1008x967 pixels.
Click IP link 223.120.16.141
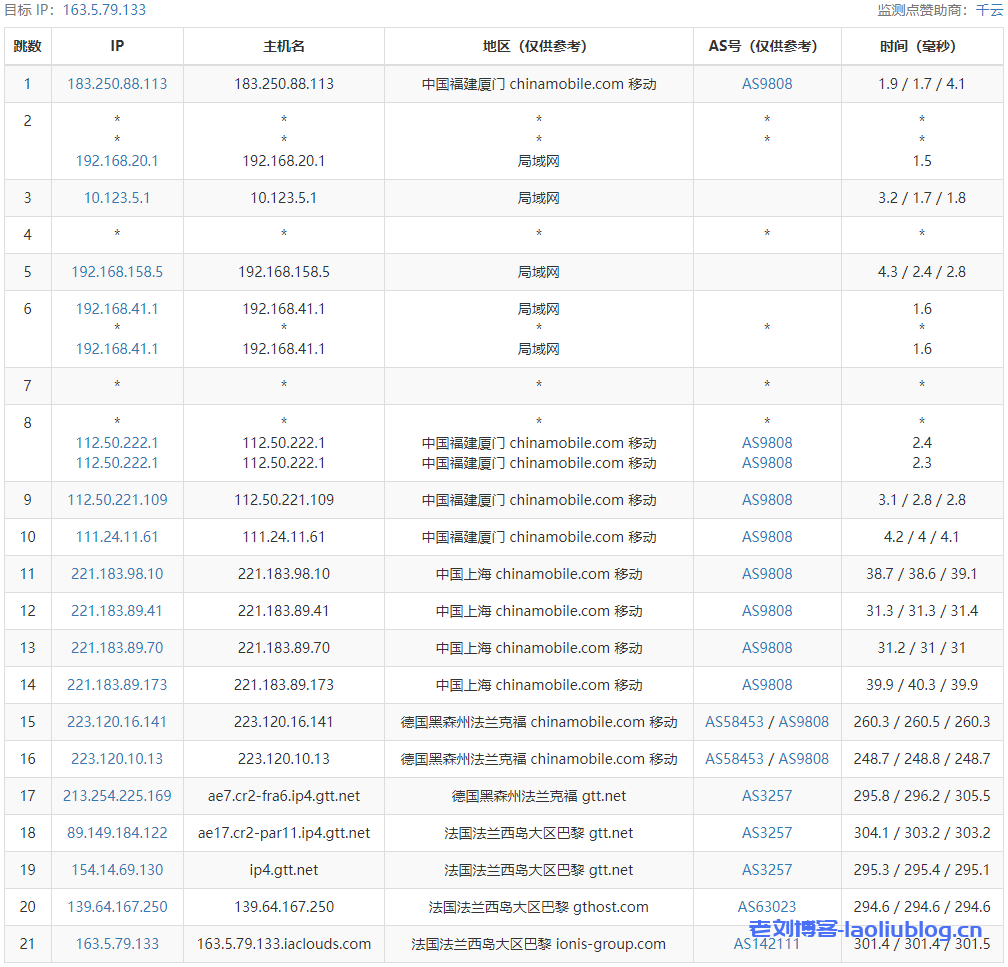tap(117, 722)
